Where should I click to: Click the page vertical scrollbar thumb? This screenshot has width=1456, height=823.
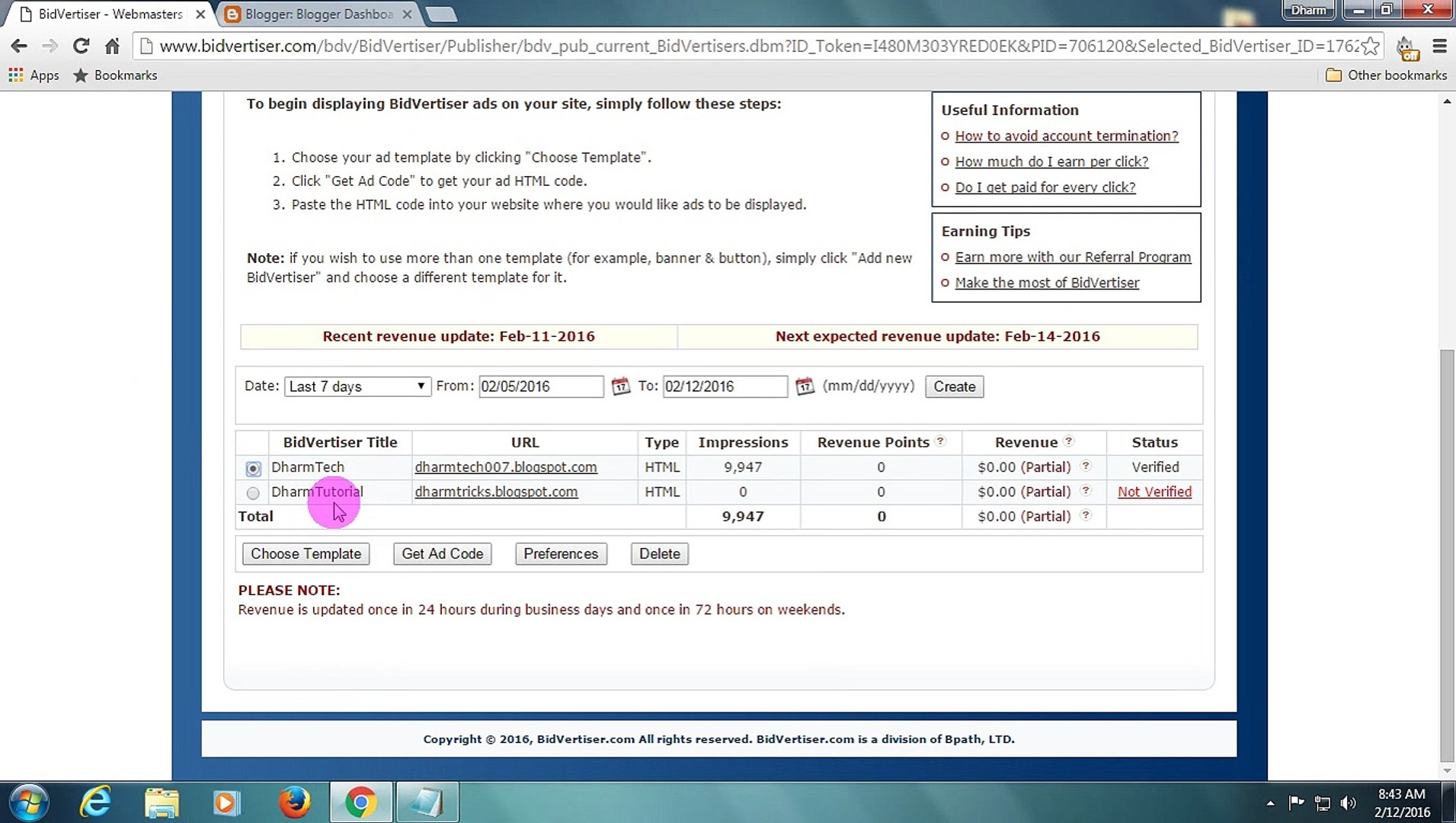coord(1447,555)
